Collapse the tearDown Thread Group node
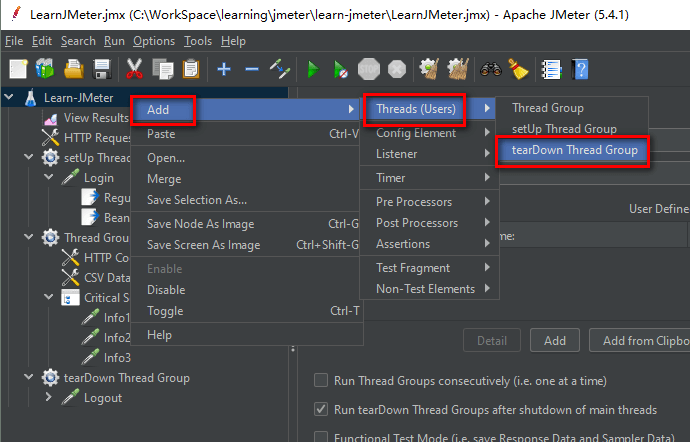Screen dimensions: 690x442 (x=29, y=376)
